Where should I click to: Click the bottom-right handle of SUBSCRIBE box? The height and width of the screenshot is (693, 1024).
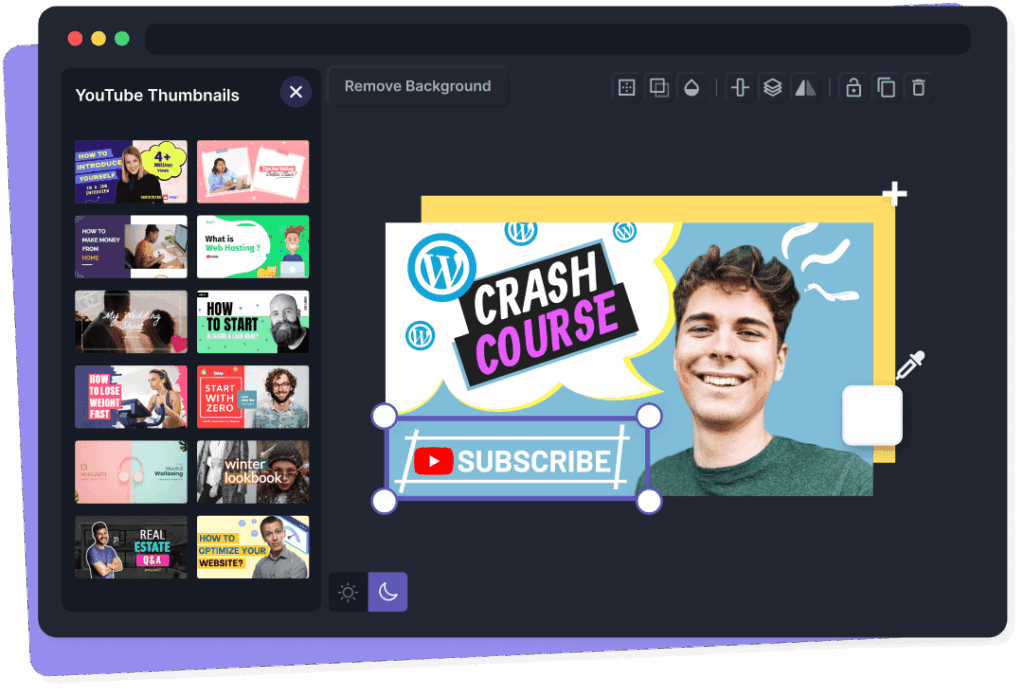point(648,502)
